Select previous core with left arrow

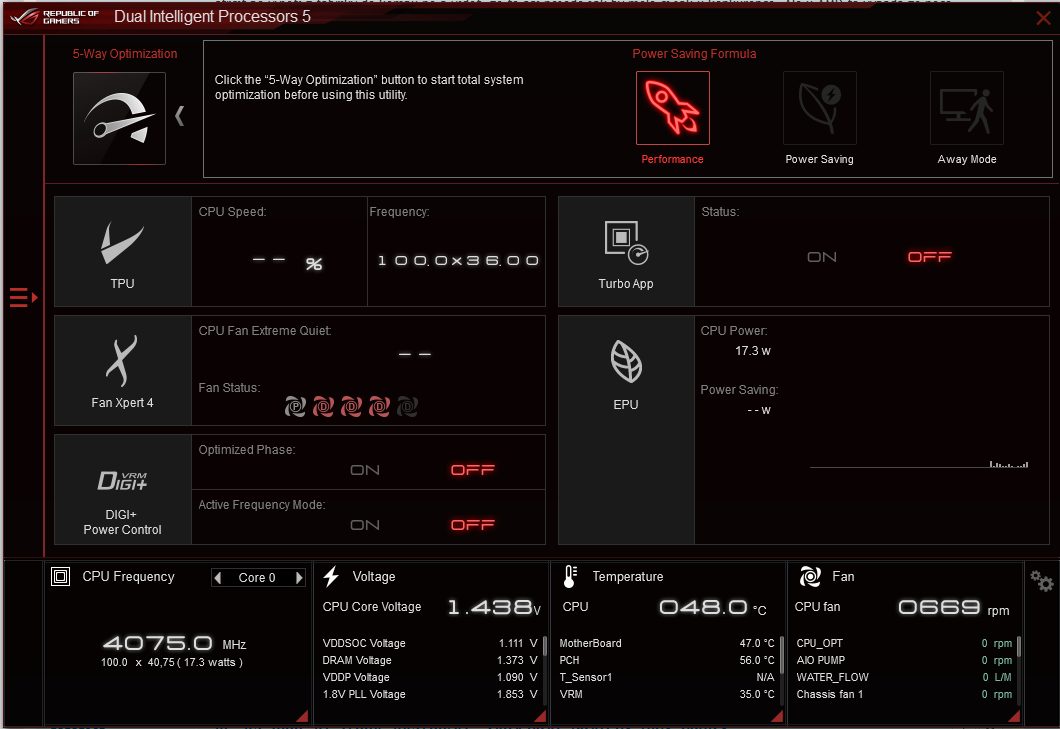pyautogui.click(x=218, y=578)
